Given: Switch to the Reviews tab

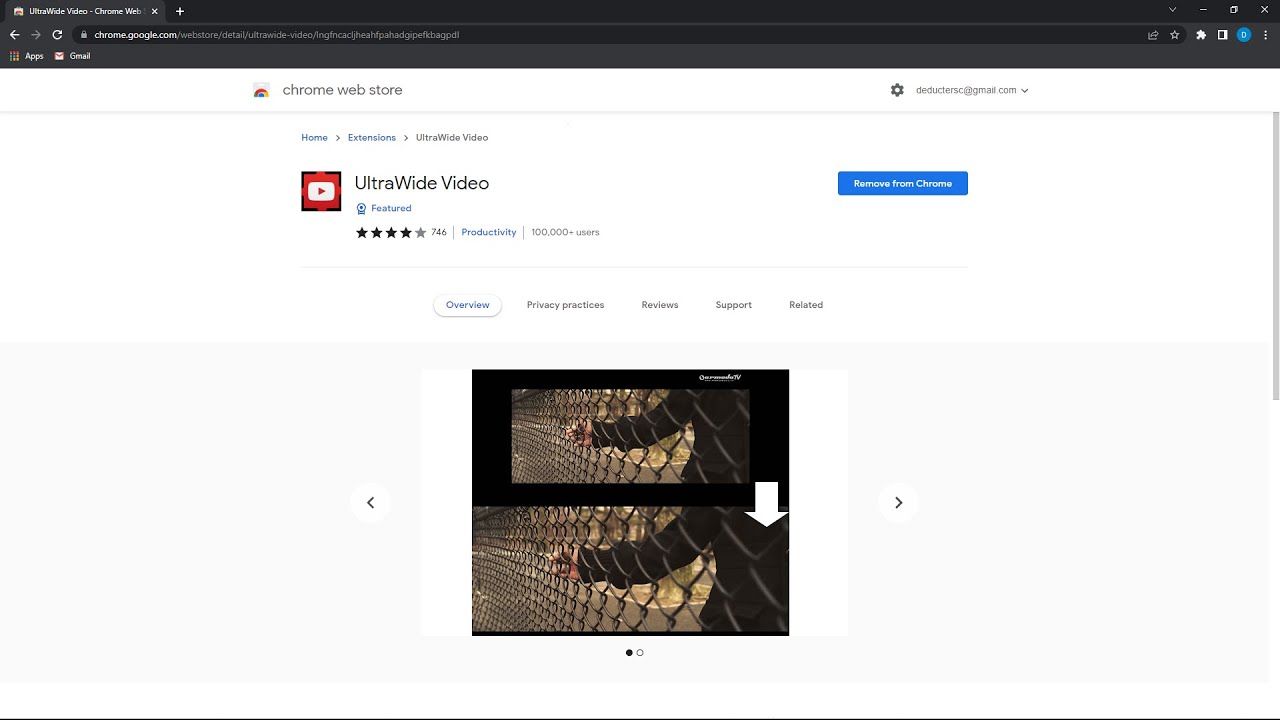Looking at the screenshot, I should pos(660,305).
